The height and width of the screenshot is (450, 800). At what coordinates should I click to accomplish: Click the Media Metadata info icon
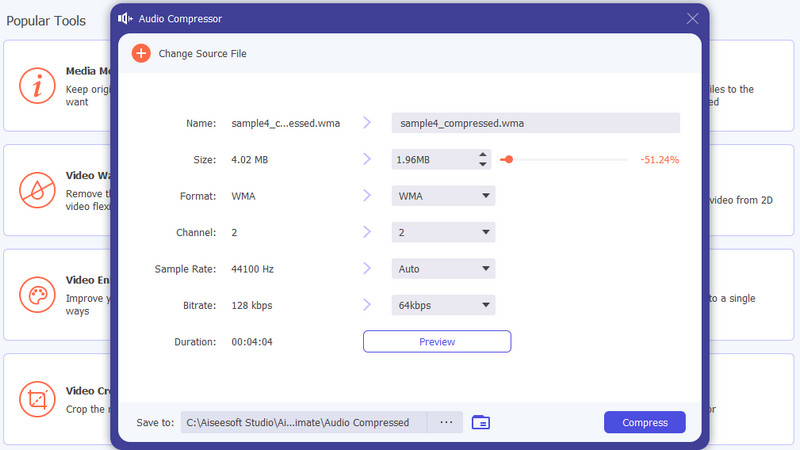[38, 87]
